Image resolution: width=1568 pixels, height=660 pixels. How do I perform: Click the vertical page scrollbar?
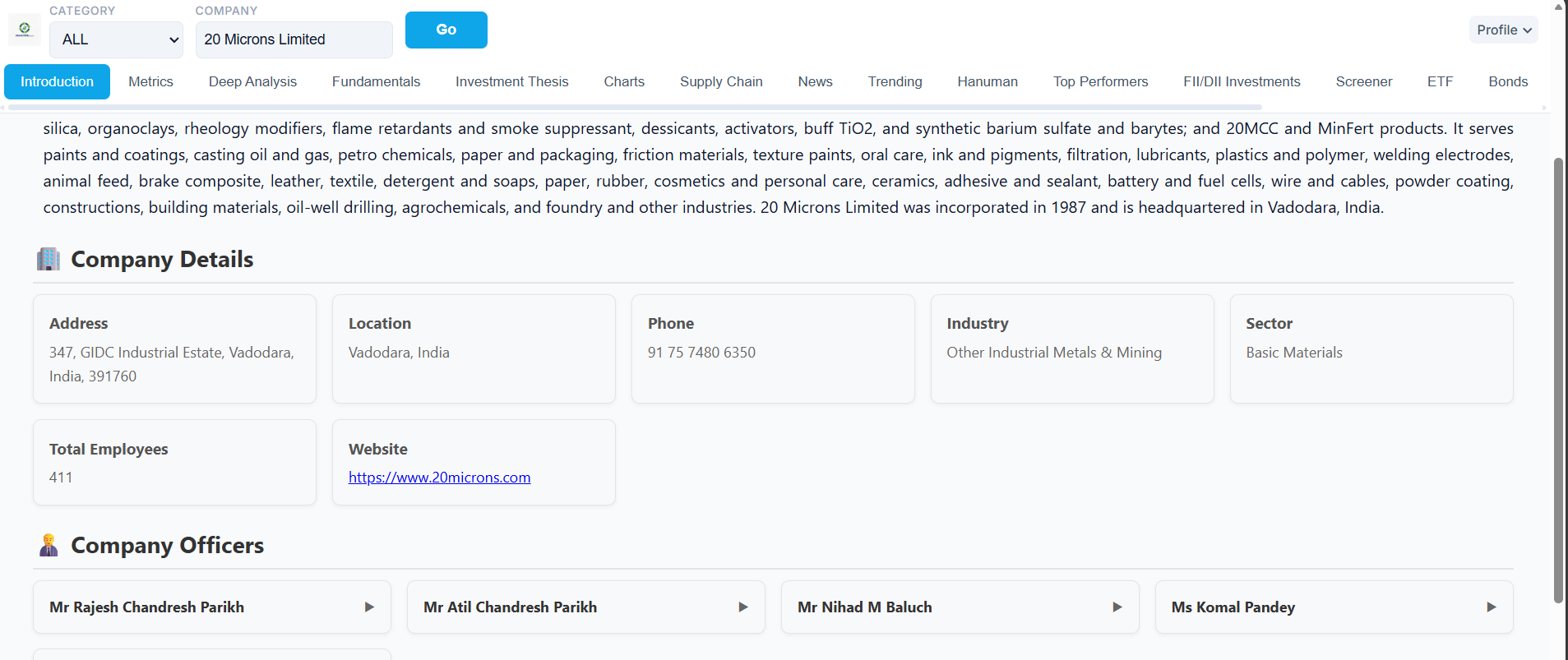1558,378
